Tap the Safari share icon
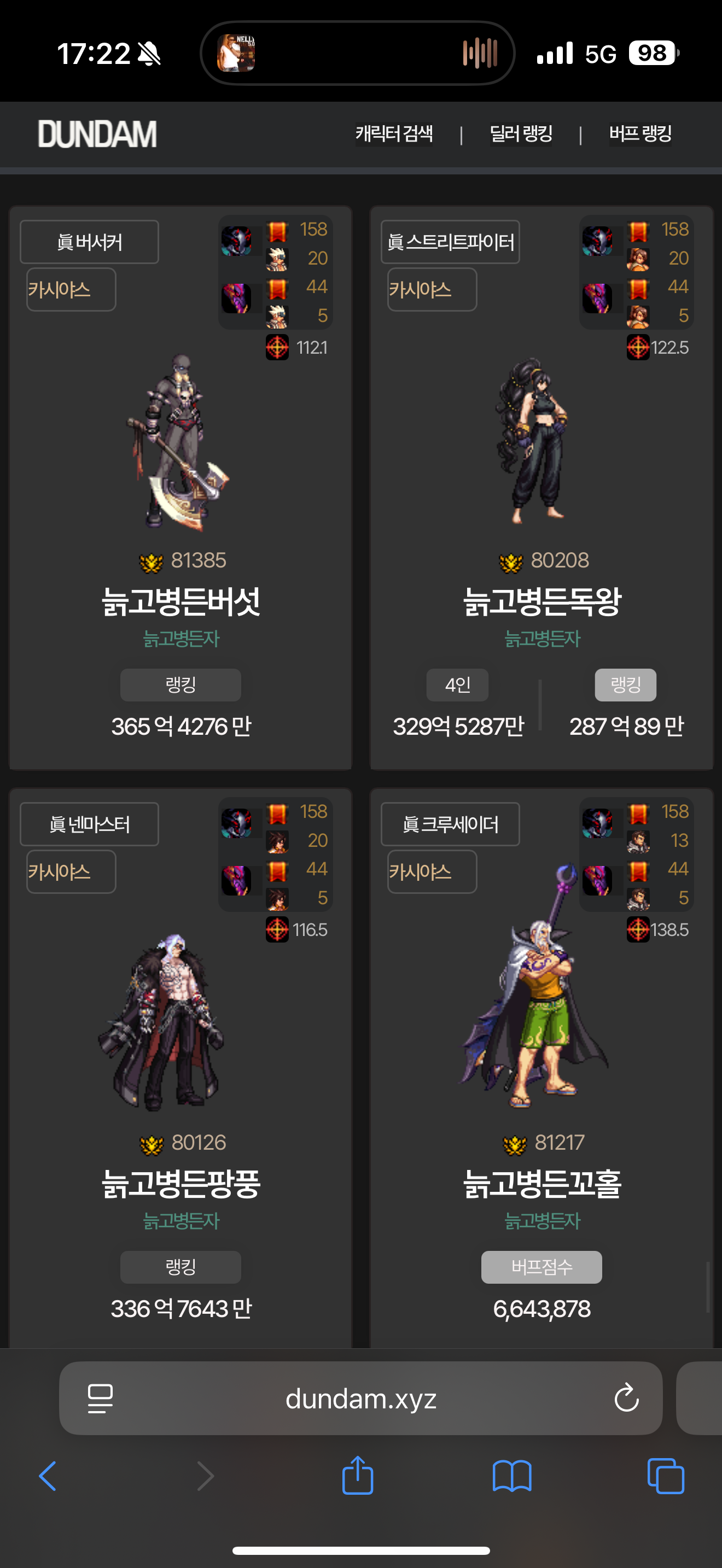Image resolution: width=722 pixels, height=1568 pixels. (x=357, y=1475)
